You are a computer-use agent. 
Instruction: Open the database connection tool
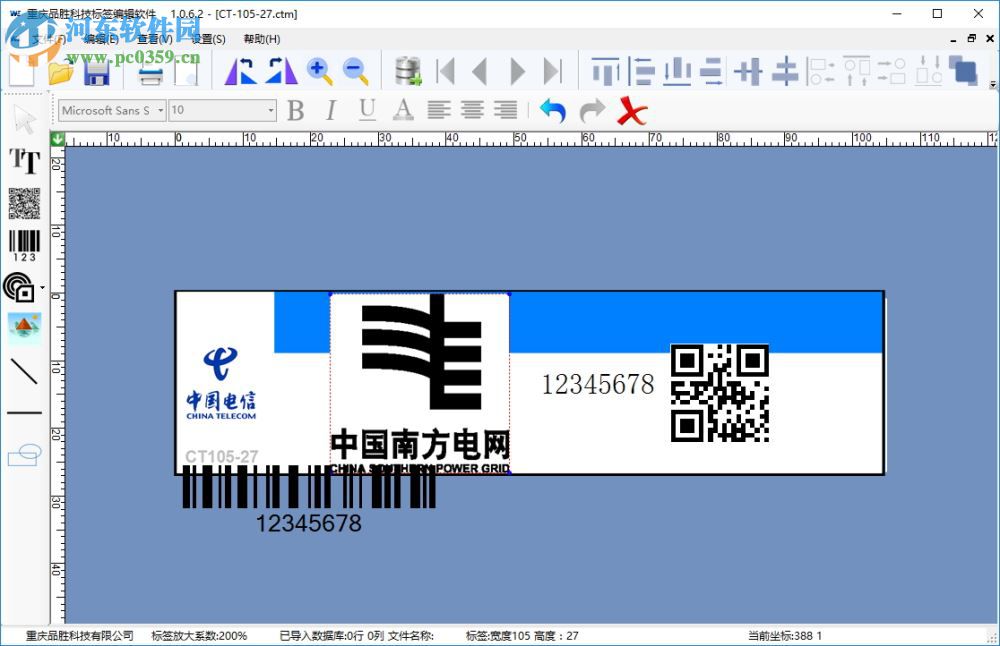pyautogui.click(x=406, y=72)
